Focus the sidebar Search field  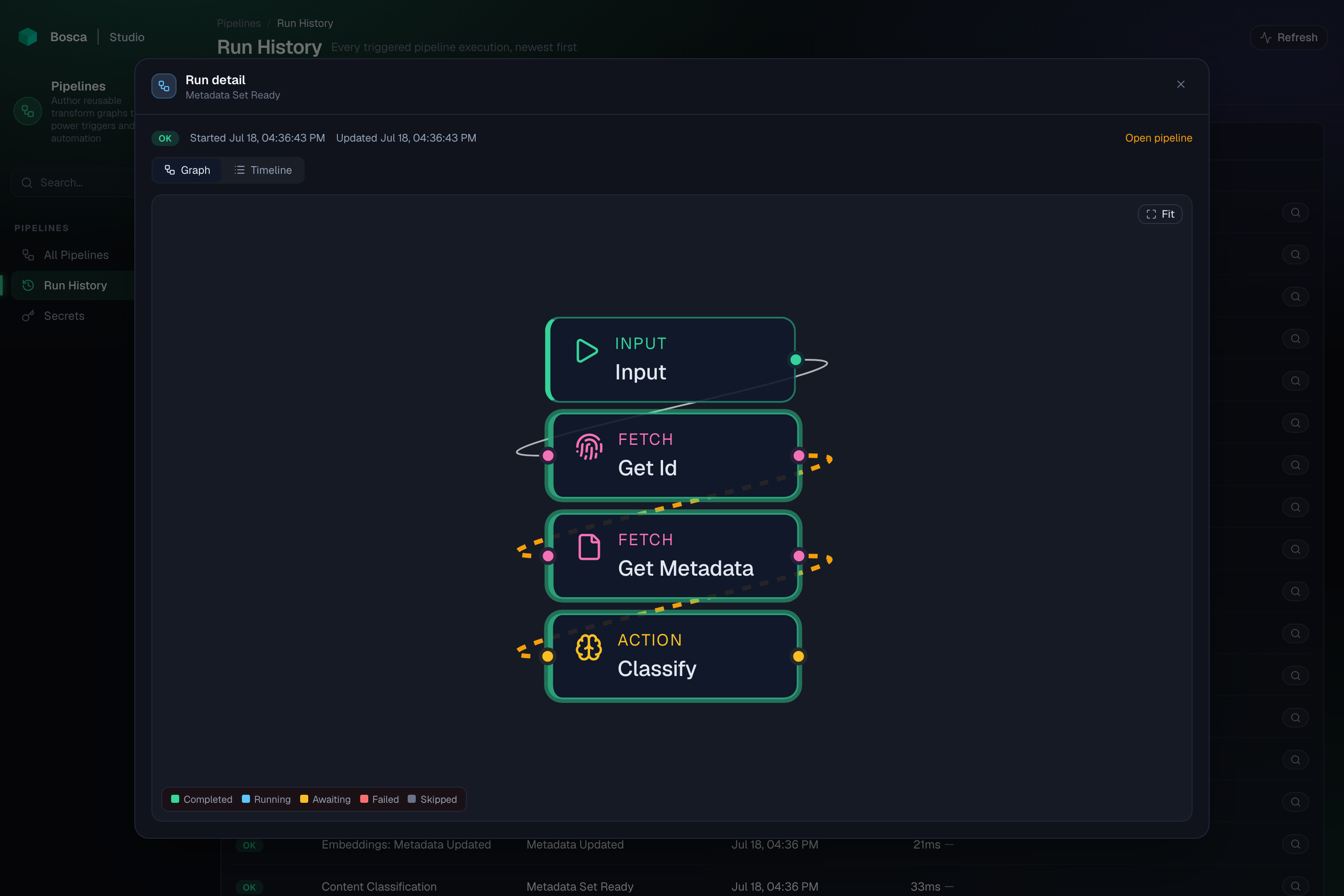73,183
